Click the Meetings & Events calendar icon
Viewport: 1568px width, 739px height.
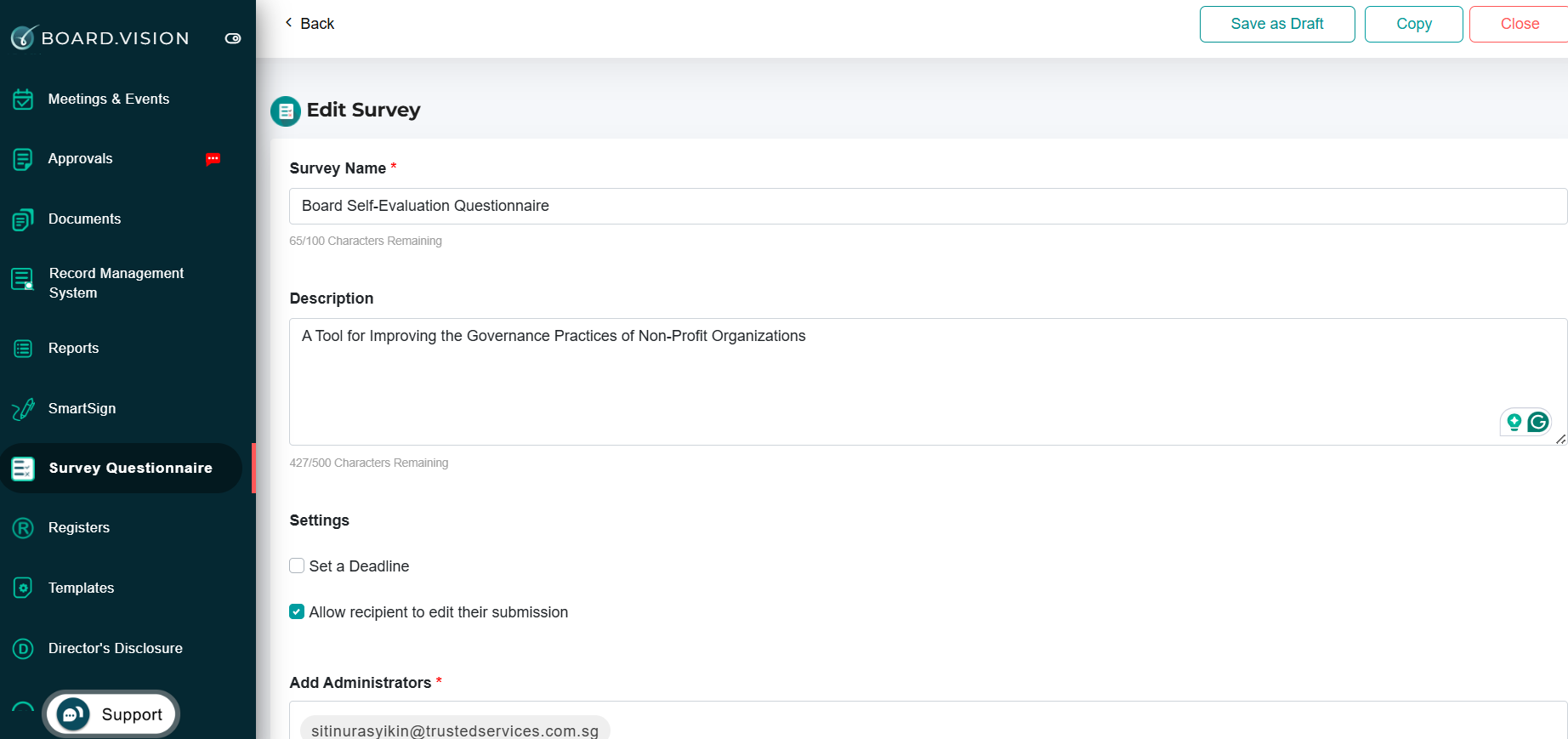click(x=23, y=99)
